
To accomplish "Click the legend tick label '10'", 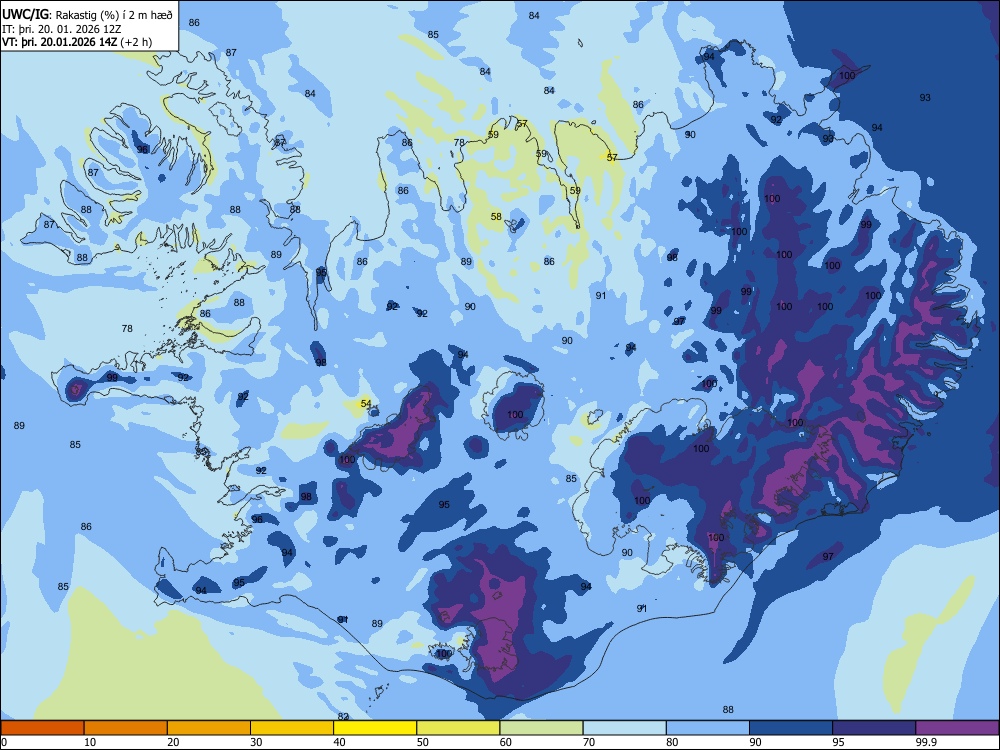I will [x=90, y=742].
